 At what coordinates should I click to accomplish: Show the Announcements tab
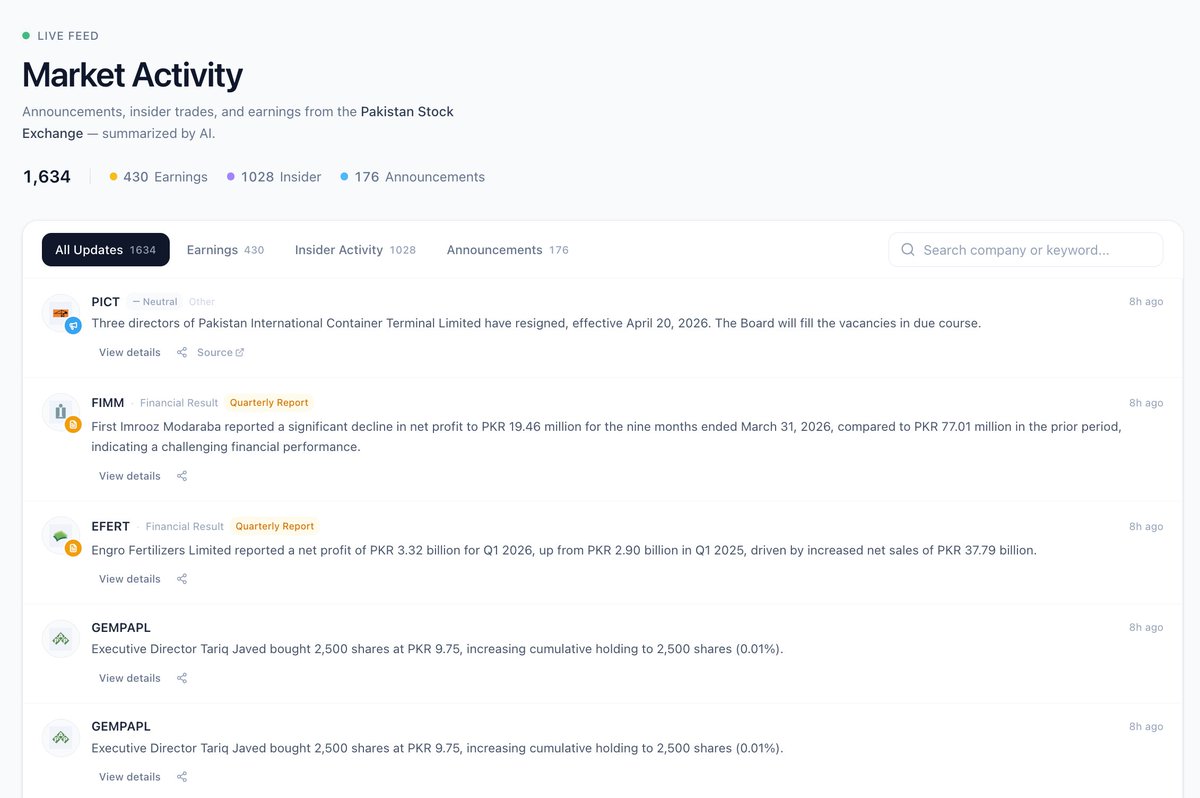pyautogui.click(x=507, y=250)
